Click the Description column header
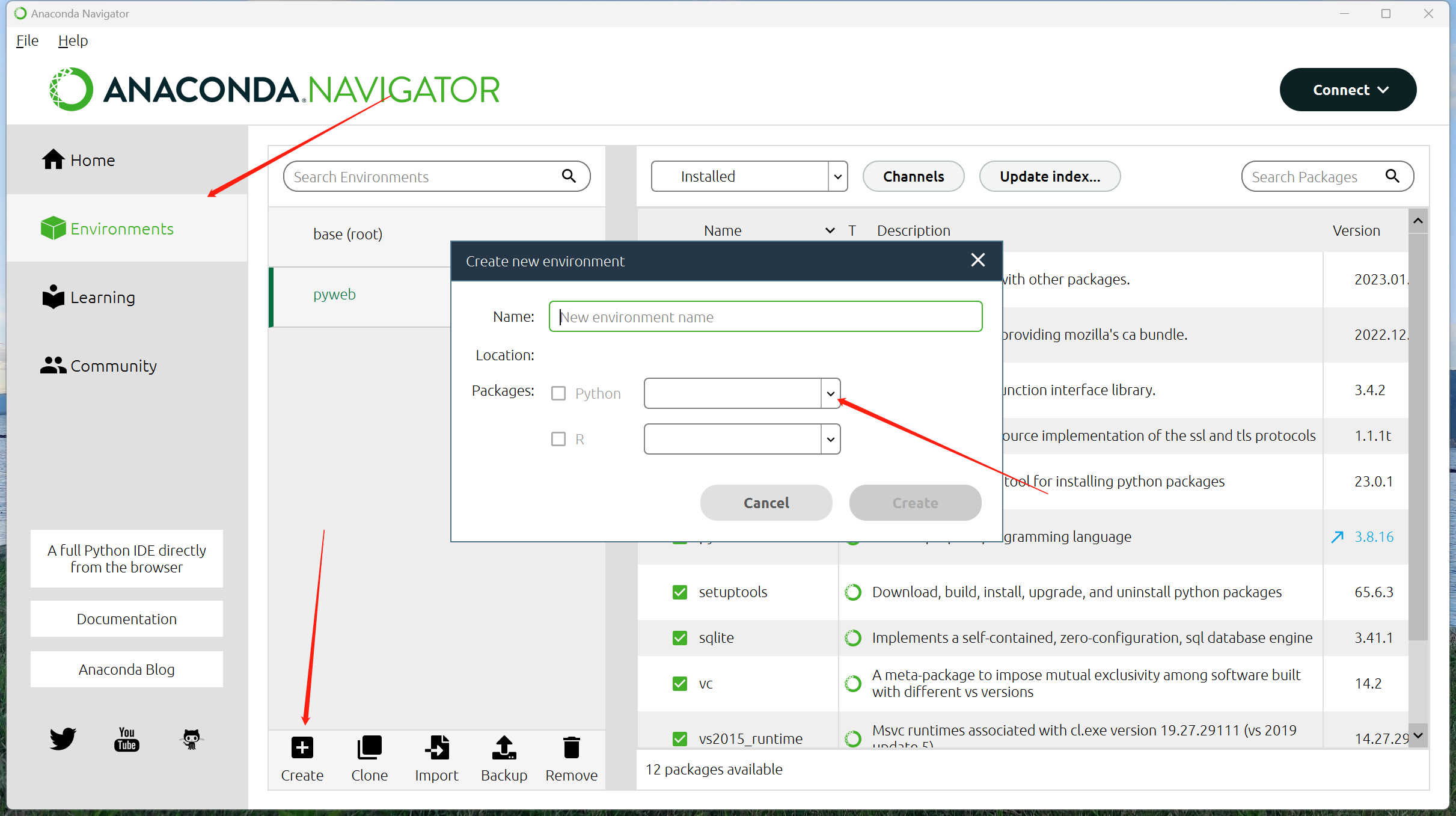Screen dimensions: 1456x816 913,230
